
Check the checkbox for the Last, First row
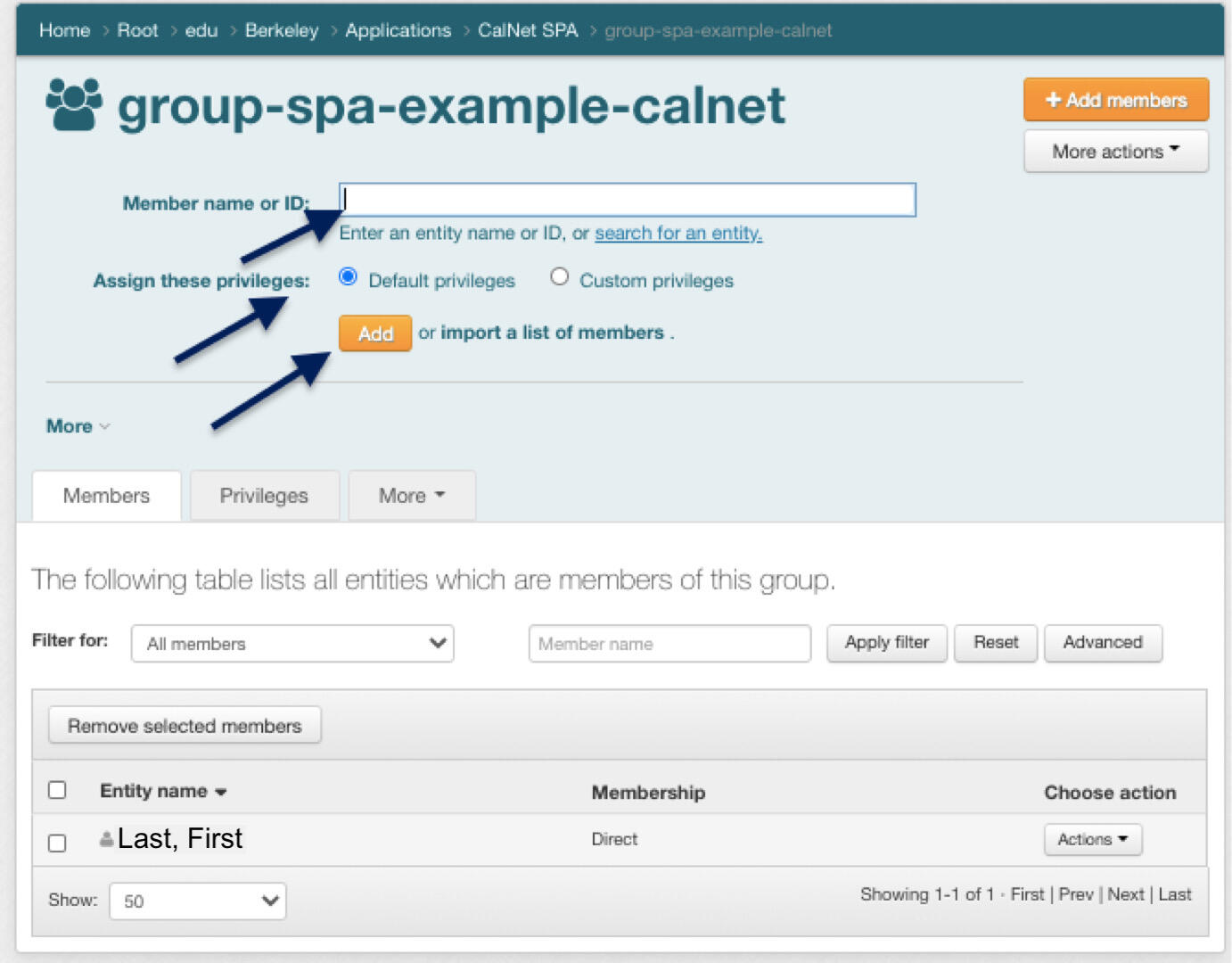click(x=58, y=843)
